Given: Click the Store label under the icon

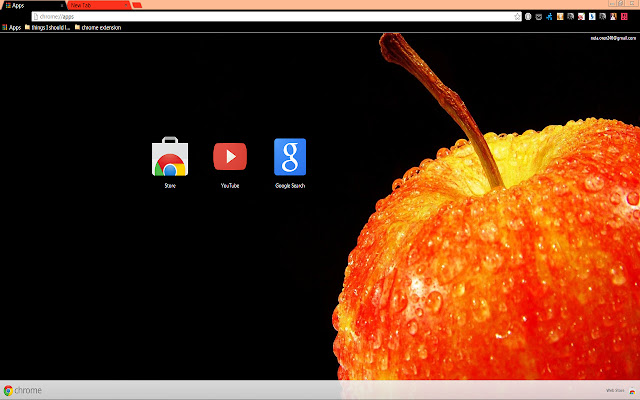Looking at the screenshot, I should (169, 186).
